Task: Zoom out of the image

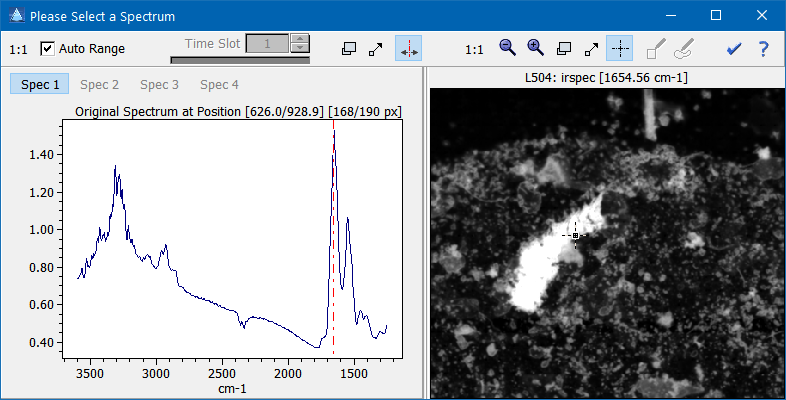Action: click(507, 48)
